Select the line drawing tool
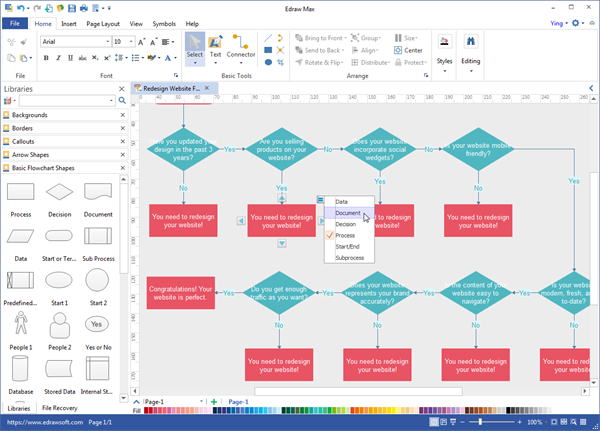Screen dimensions: 600x431 click(268, 38)
